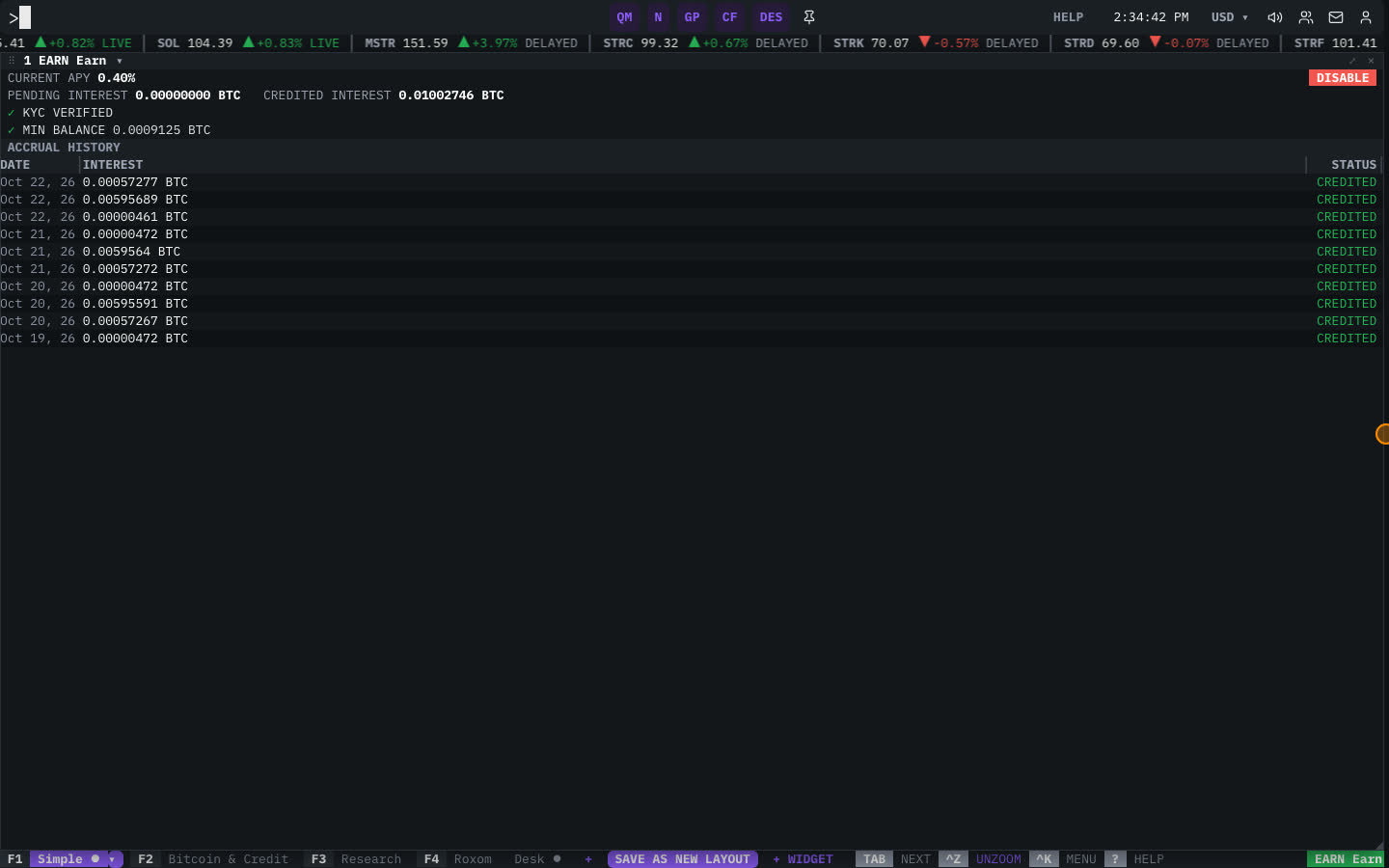Screen dimensions: 1389x868
Task: Click the ? HELP shortcut in bottom bar
Action: [x=1135, y=859]
